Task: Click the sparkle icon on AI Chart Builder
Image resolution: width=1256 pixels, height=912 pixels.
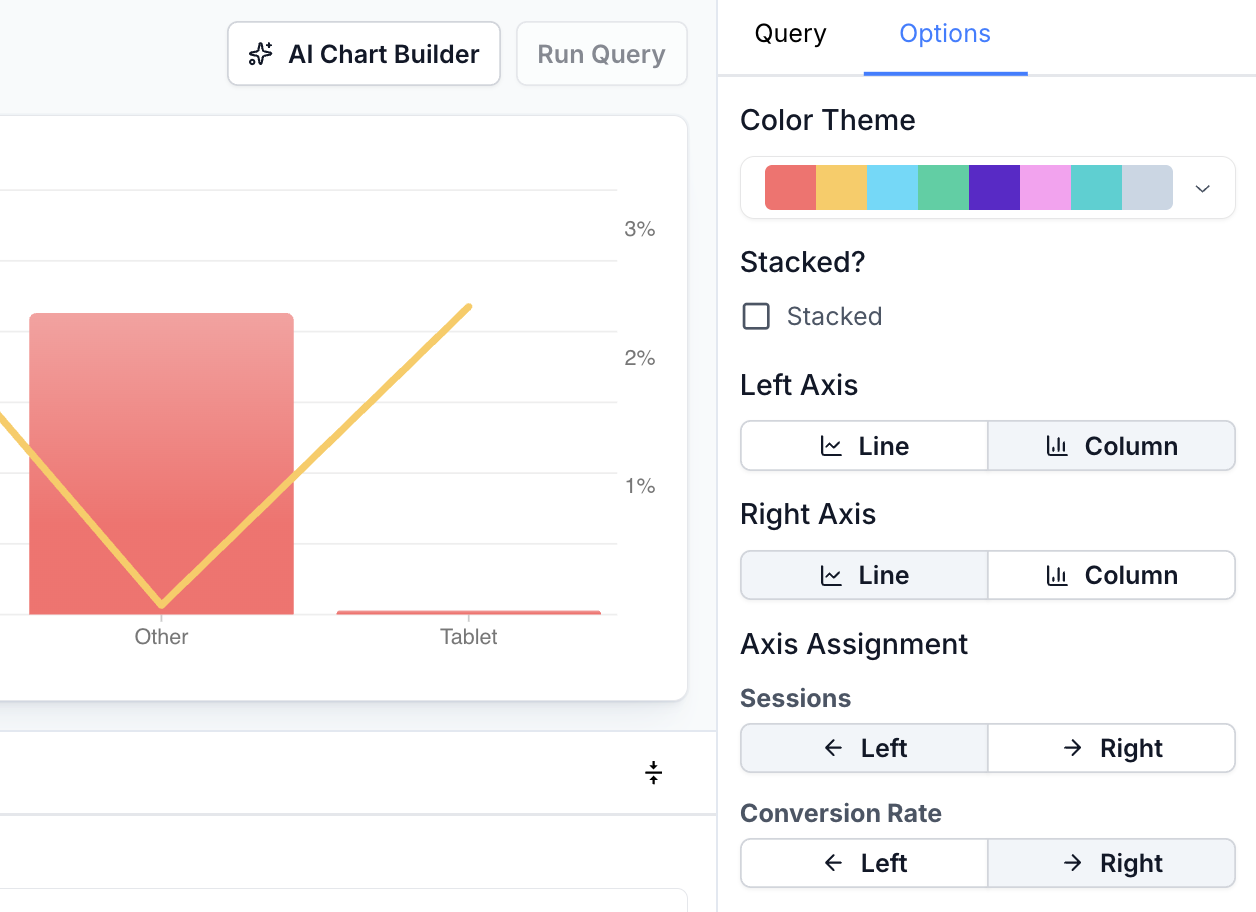Action: (x=261, y=54)
